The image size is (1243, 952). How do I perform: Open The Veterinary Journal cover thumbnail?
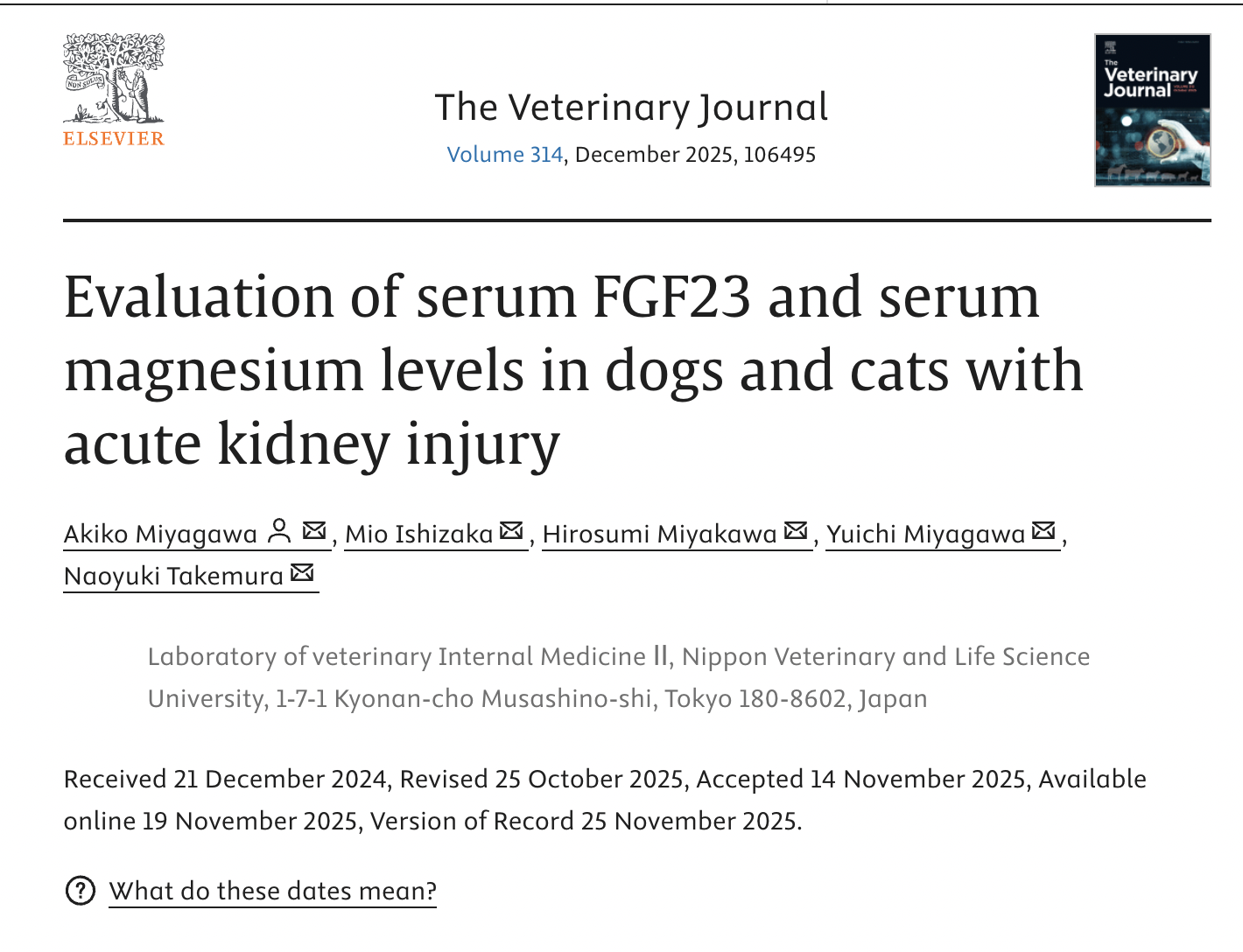click(1152, 110)
